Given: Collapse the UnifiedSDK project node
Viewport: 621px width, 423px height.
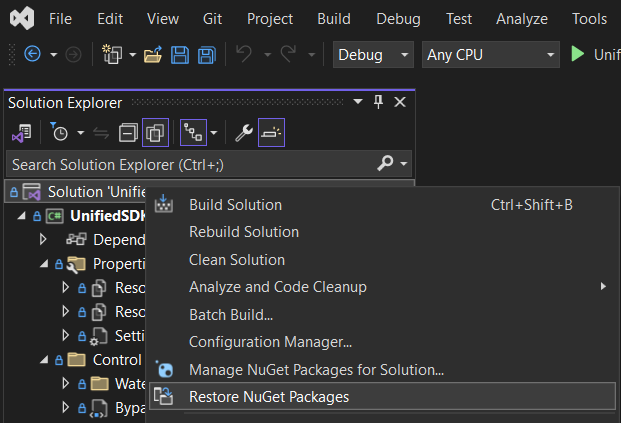Looking at the screenshot, I should [x=21, y=216].
